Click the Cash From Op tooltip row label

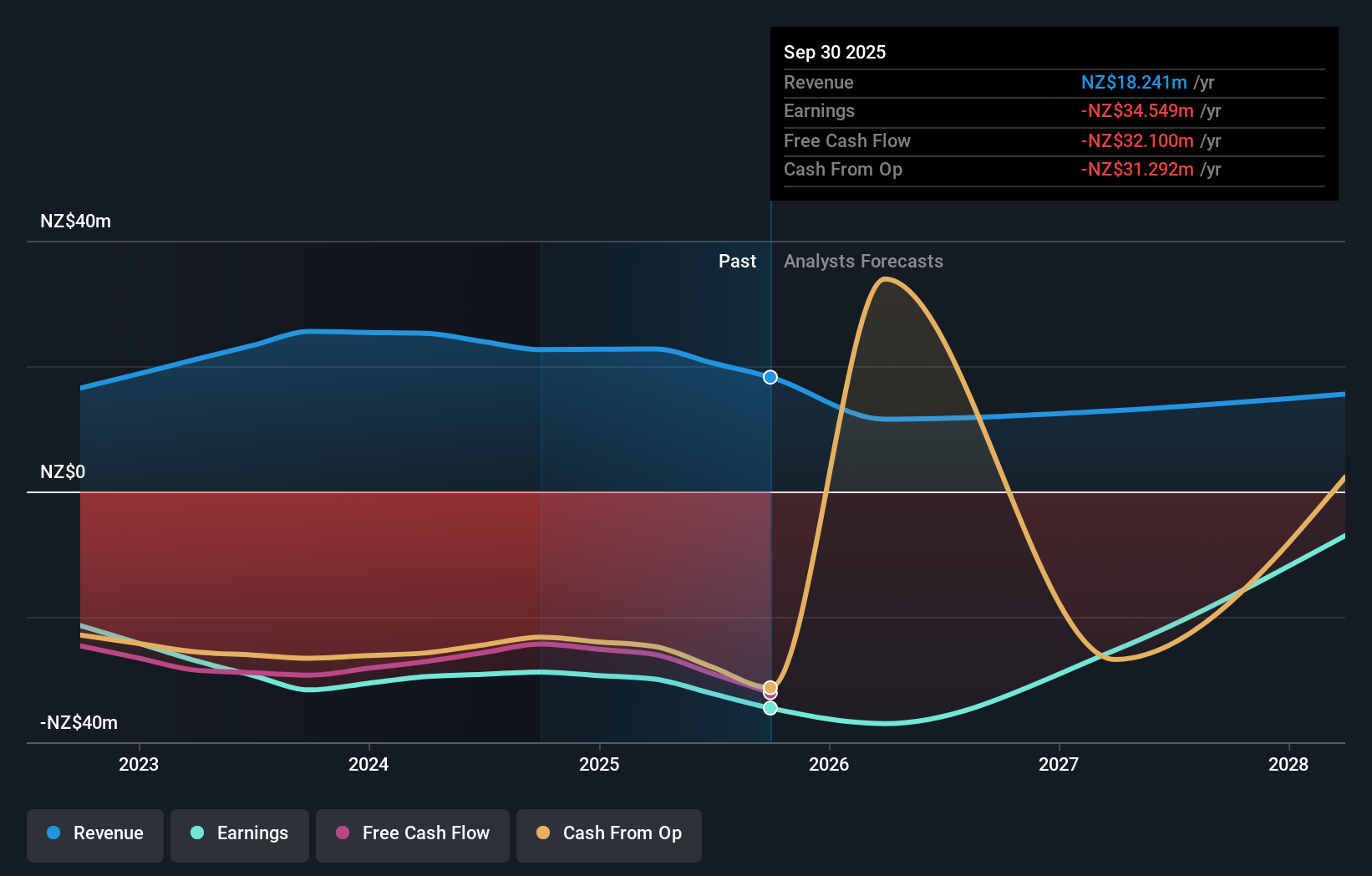coord(843,170)
